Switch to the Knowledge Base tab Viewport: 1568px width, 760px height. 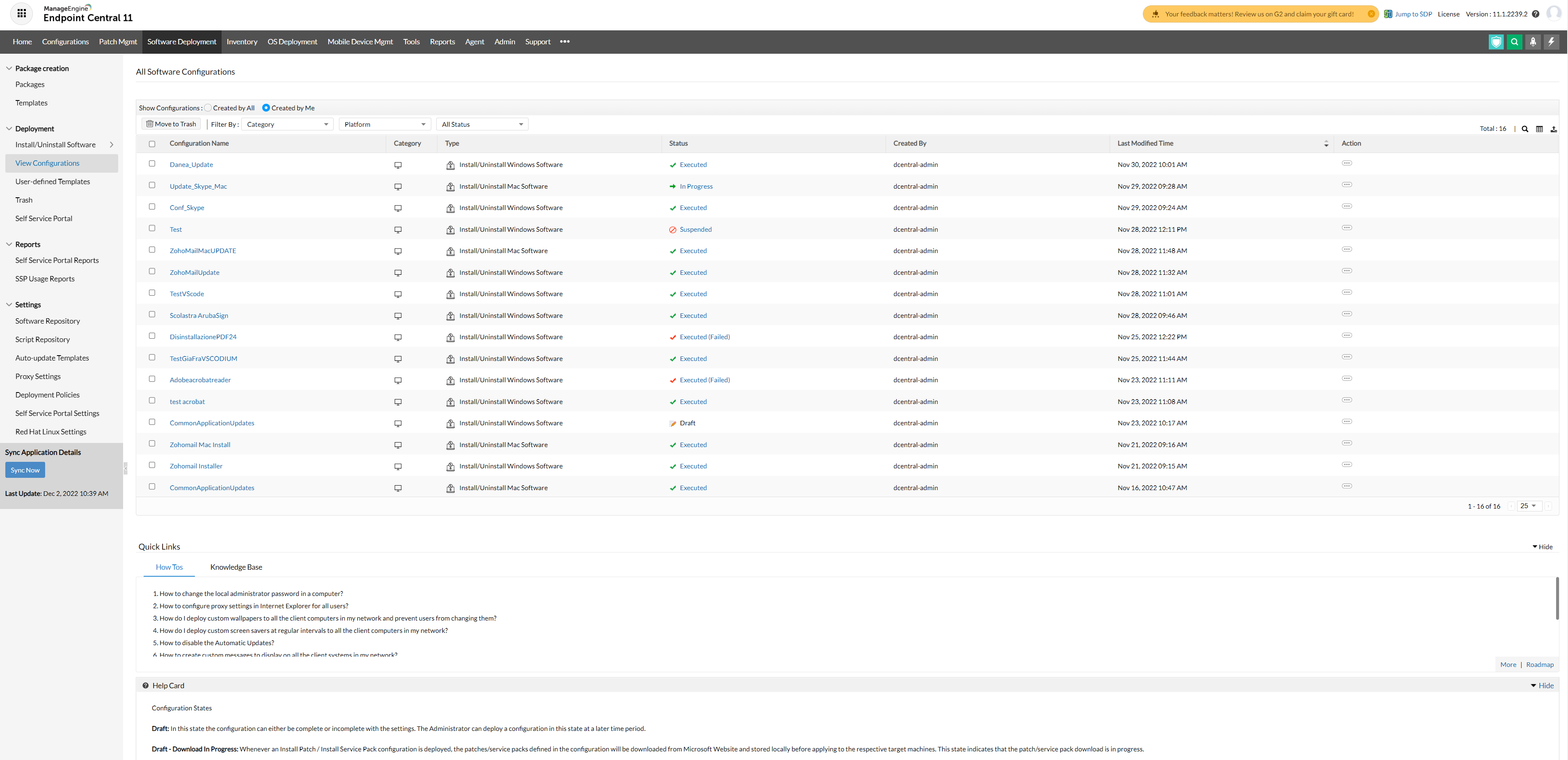point(236,567)
